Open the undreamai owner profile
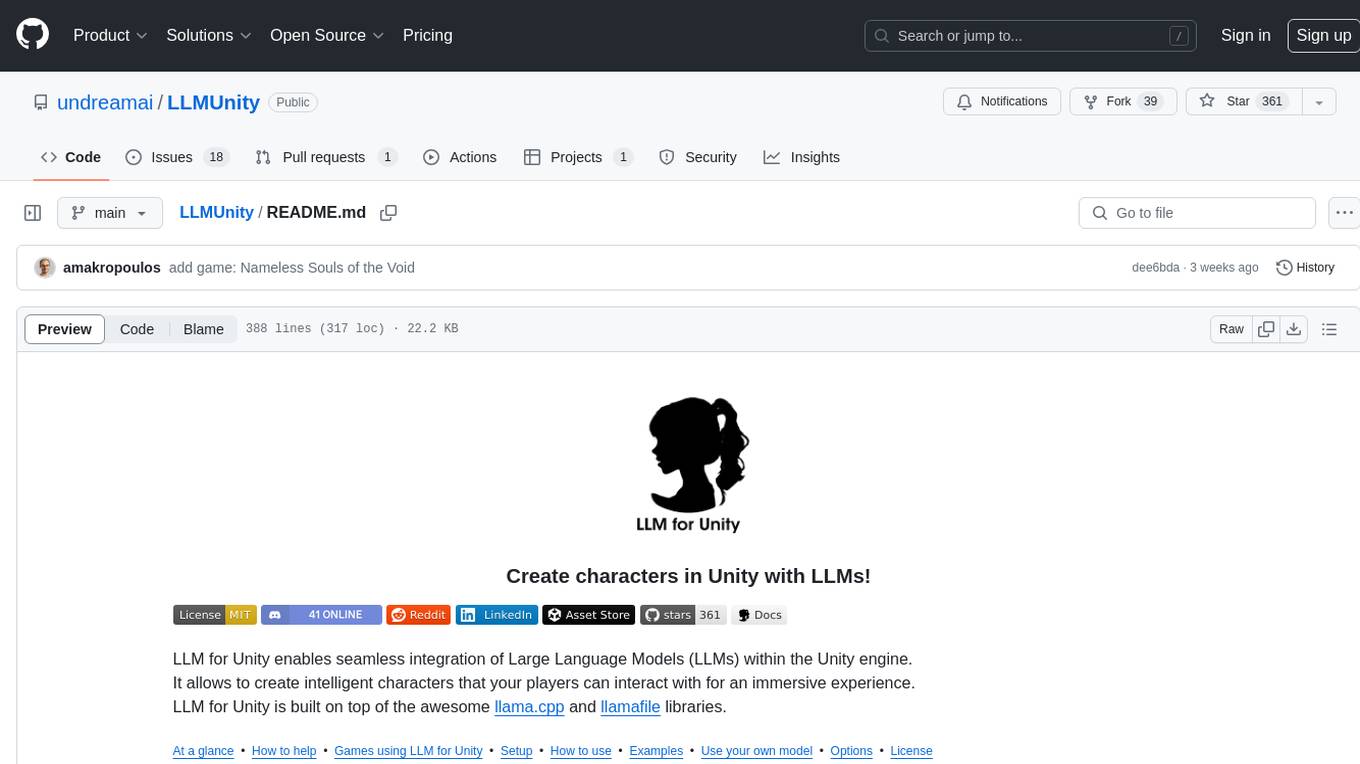Viewport: 1360px width, 764px height. click(105, 102)
